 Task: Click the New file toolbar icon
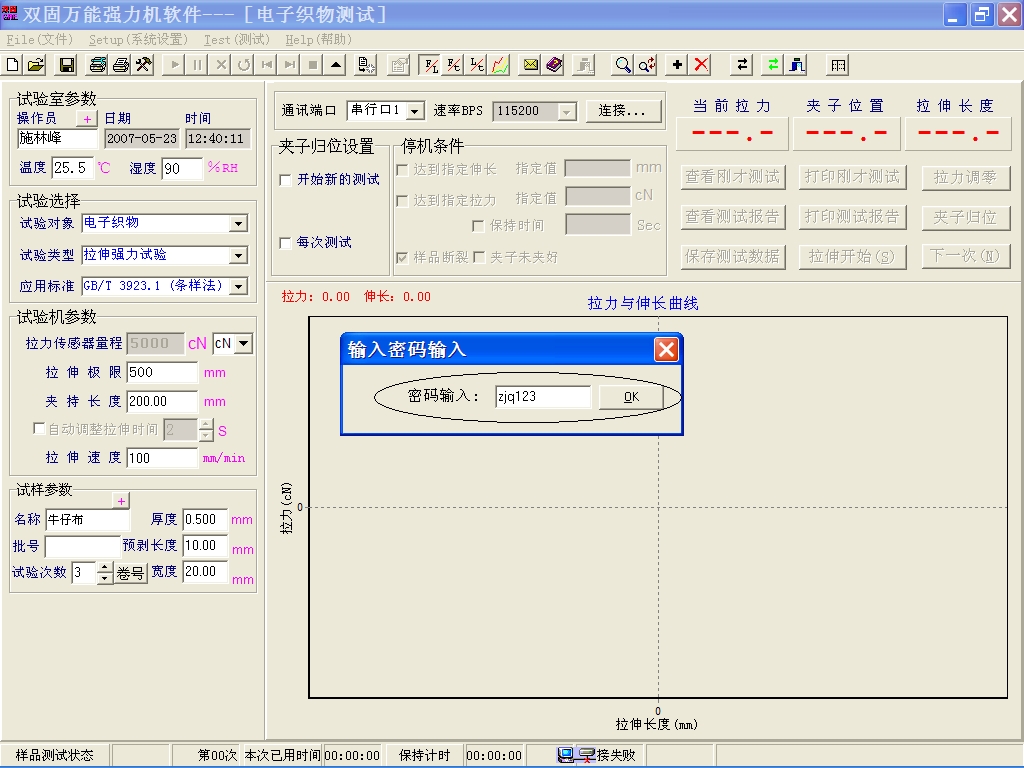coord(13,65)
